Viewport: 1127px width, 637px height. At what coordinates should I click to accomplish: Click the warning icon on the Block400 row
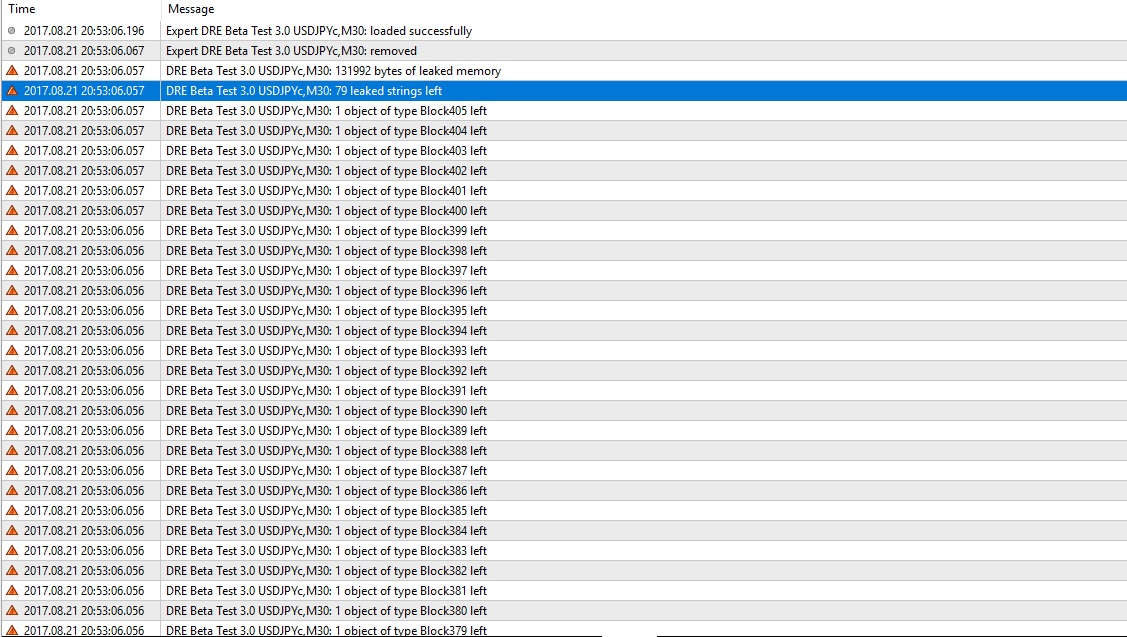point(12,211)
